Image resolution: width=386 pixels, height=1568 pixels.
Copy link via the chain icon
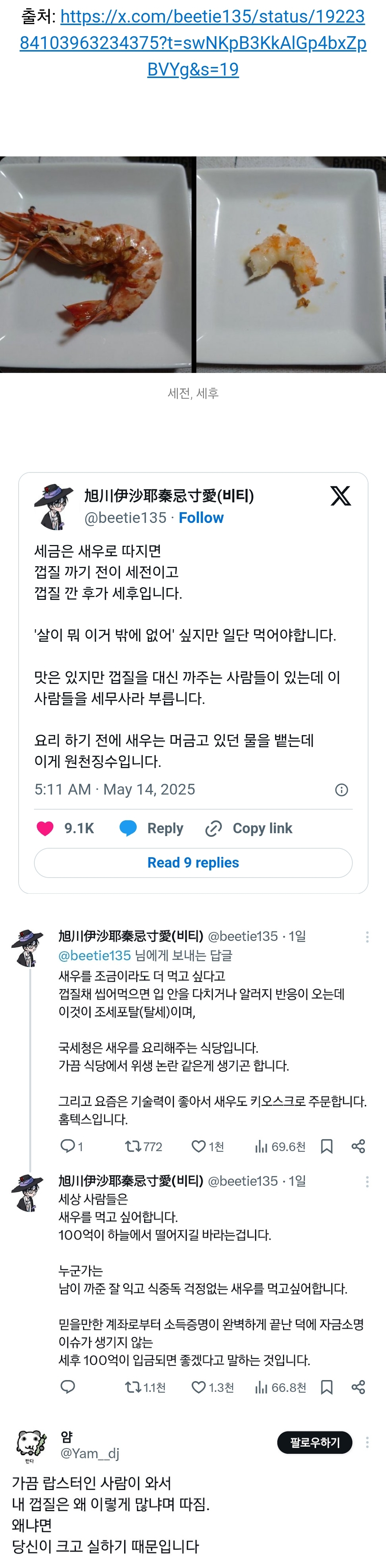[x=213, y=829]
